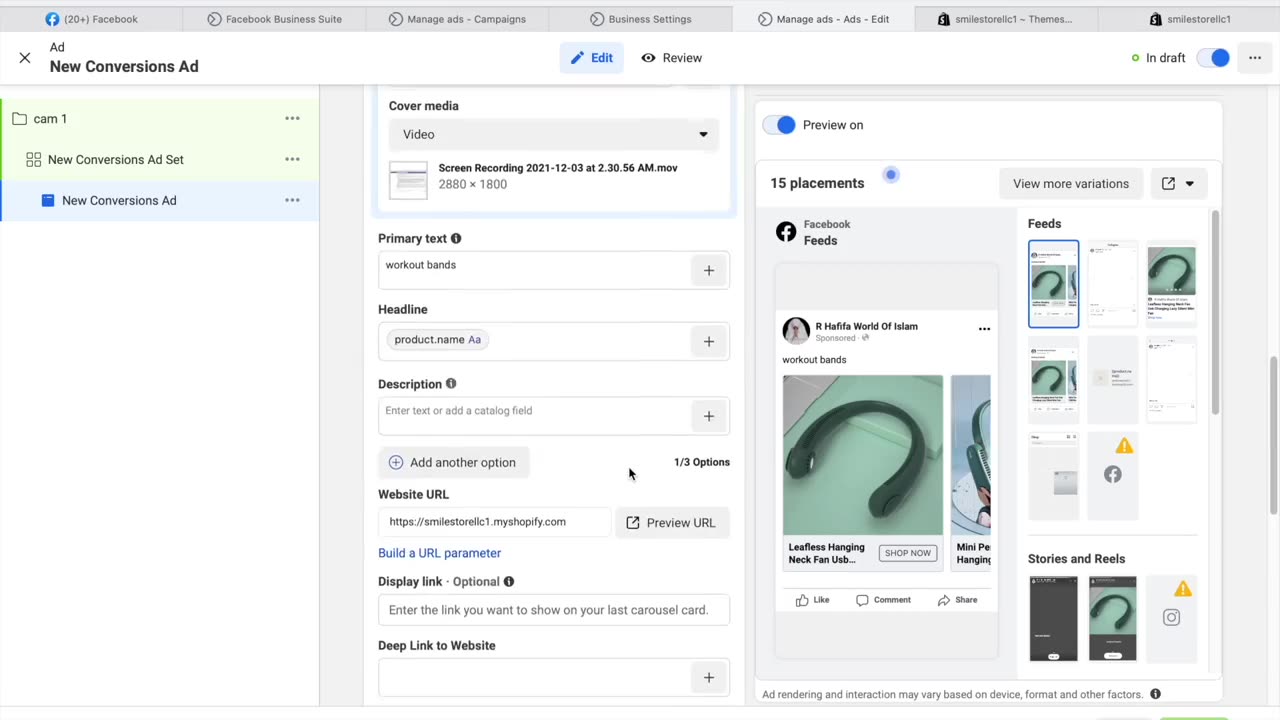
Task: Open the external preview share icon
Action: click(1168, 184)
